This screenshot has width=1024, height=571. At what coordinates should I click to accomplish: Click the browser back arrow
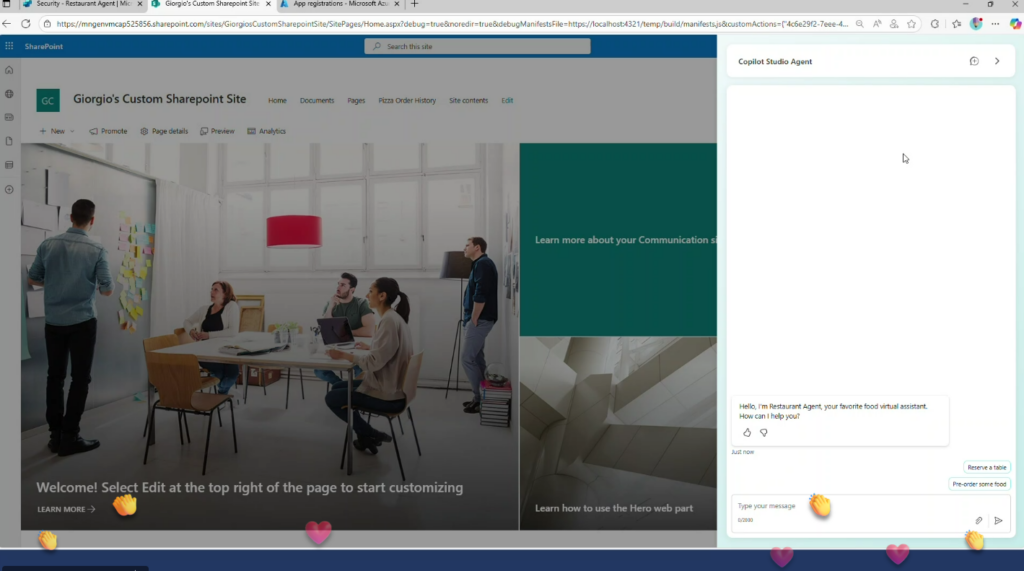coord(7,24)
